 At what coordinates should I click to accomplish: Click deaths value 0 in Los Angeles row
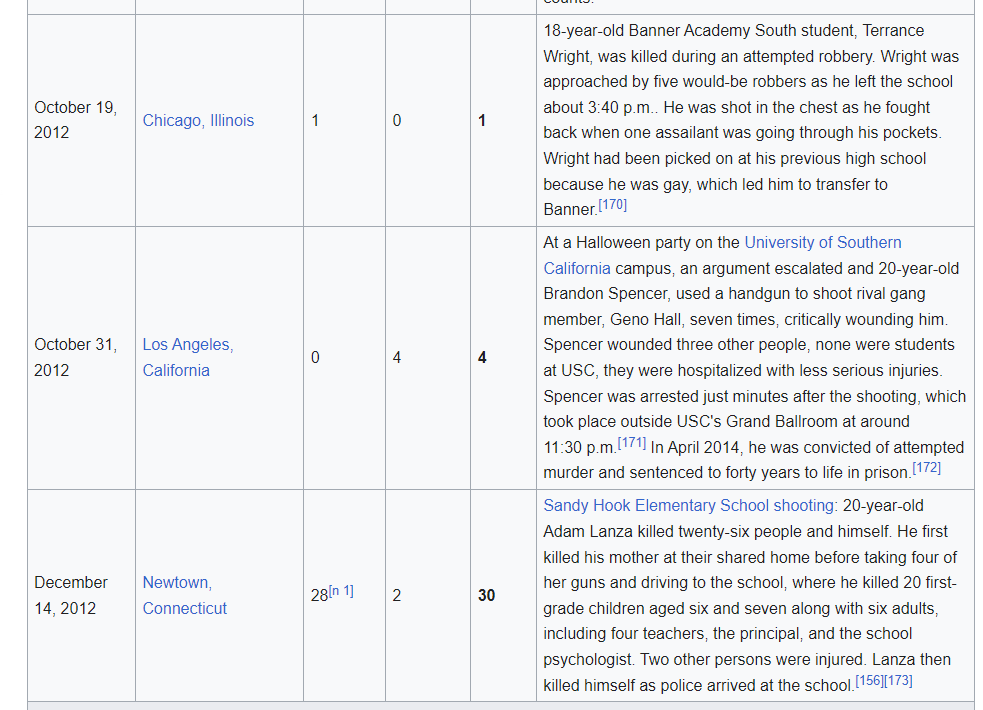coord(315,358)
